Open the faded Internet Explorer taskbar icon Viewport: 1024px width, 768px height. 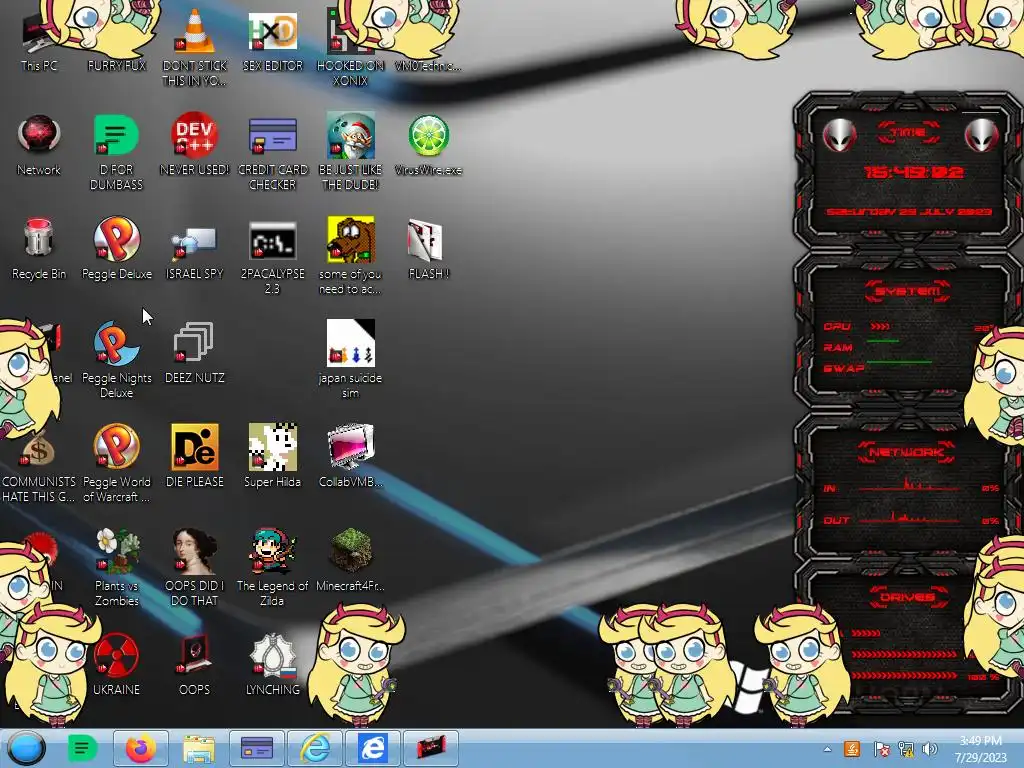coord(315,748)
